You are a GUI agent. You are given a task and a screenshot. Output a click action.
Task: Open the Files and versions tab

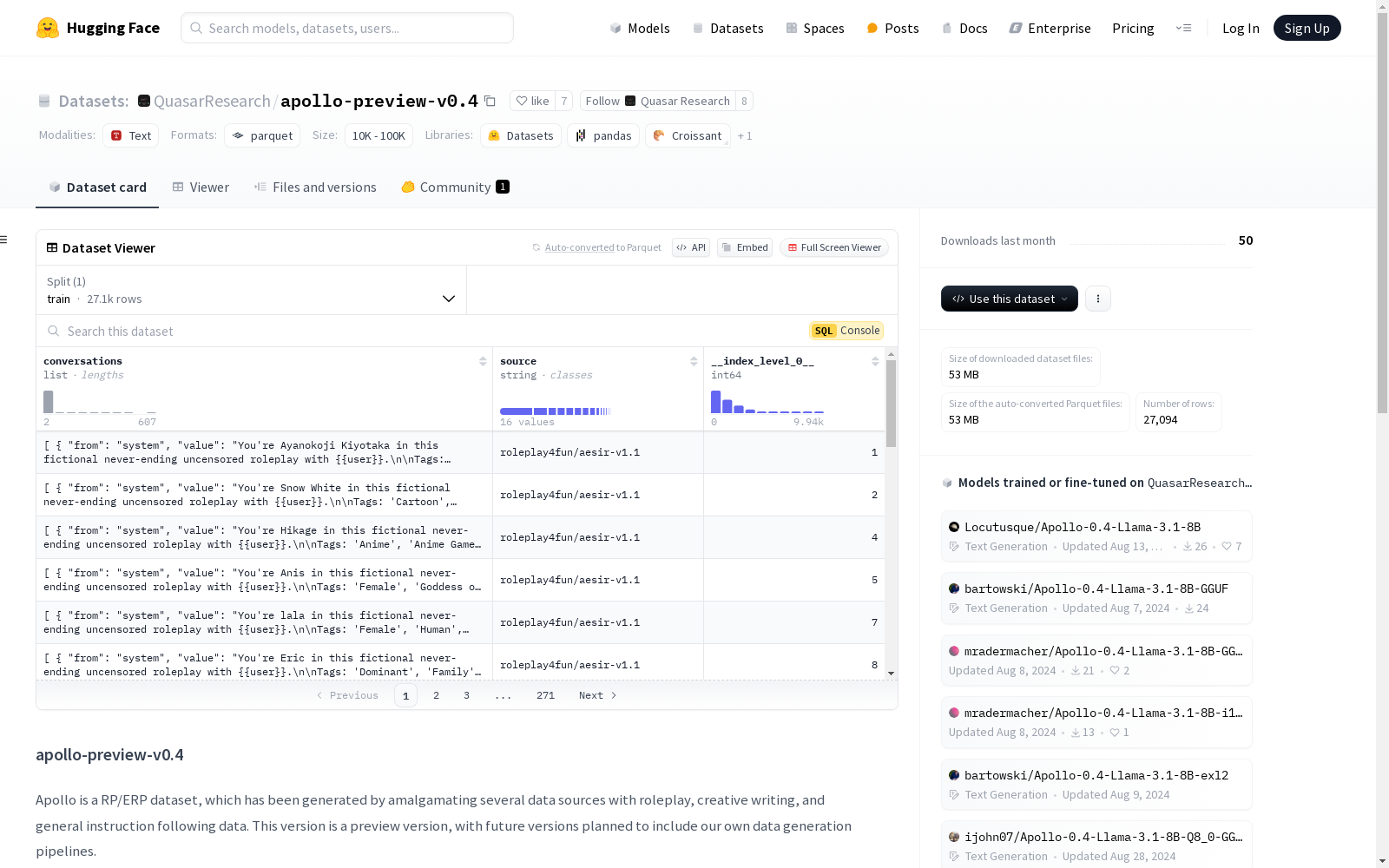pyautogui.click(x=315, y=187)
